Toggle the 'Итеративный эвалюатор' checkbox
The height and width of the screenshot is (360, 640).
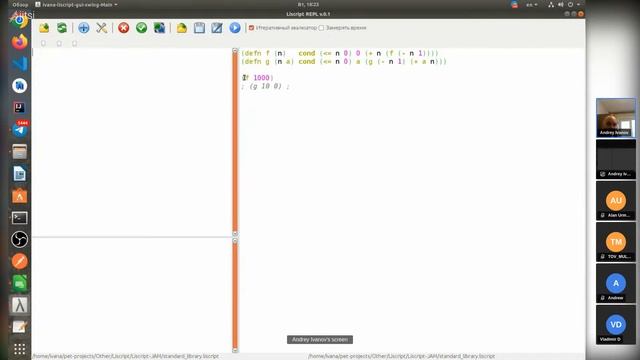click(x=251, y=28)
